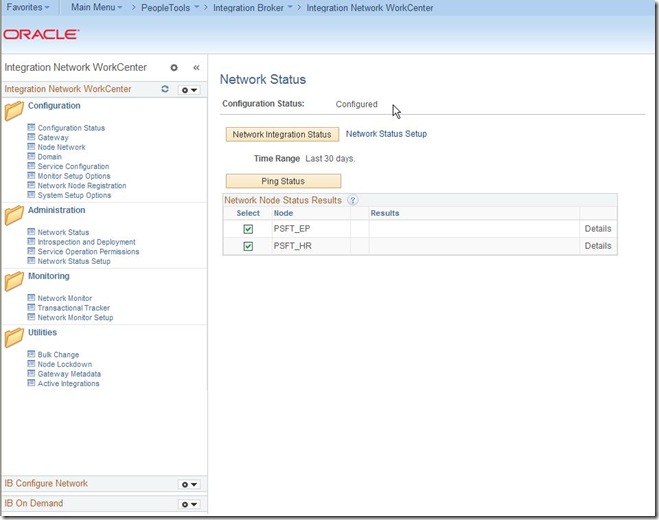Image resolution: width=659 pixels, height=520 pixels.
Task: Click the page icon beside Bulk Change
Action: pyautogui.click(x=31, y=354)
